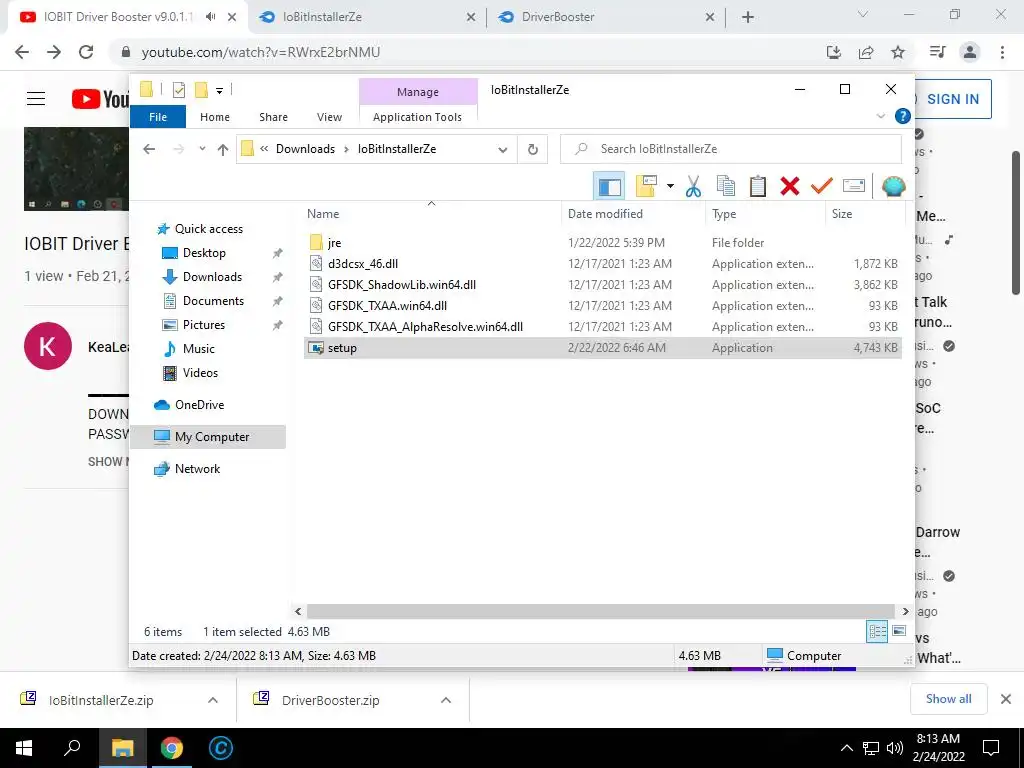This screenshot has height=768, width=1024.
Task: Switch to large icons view layout
Action: pos(899,631)
